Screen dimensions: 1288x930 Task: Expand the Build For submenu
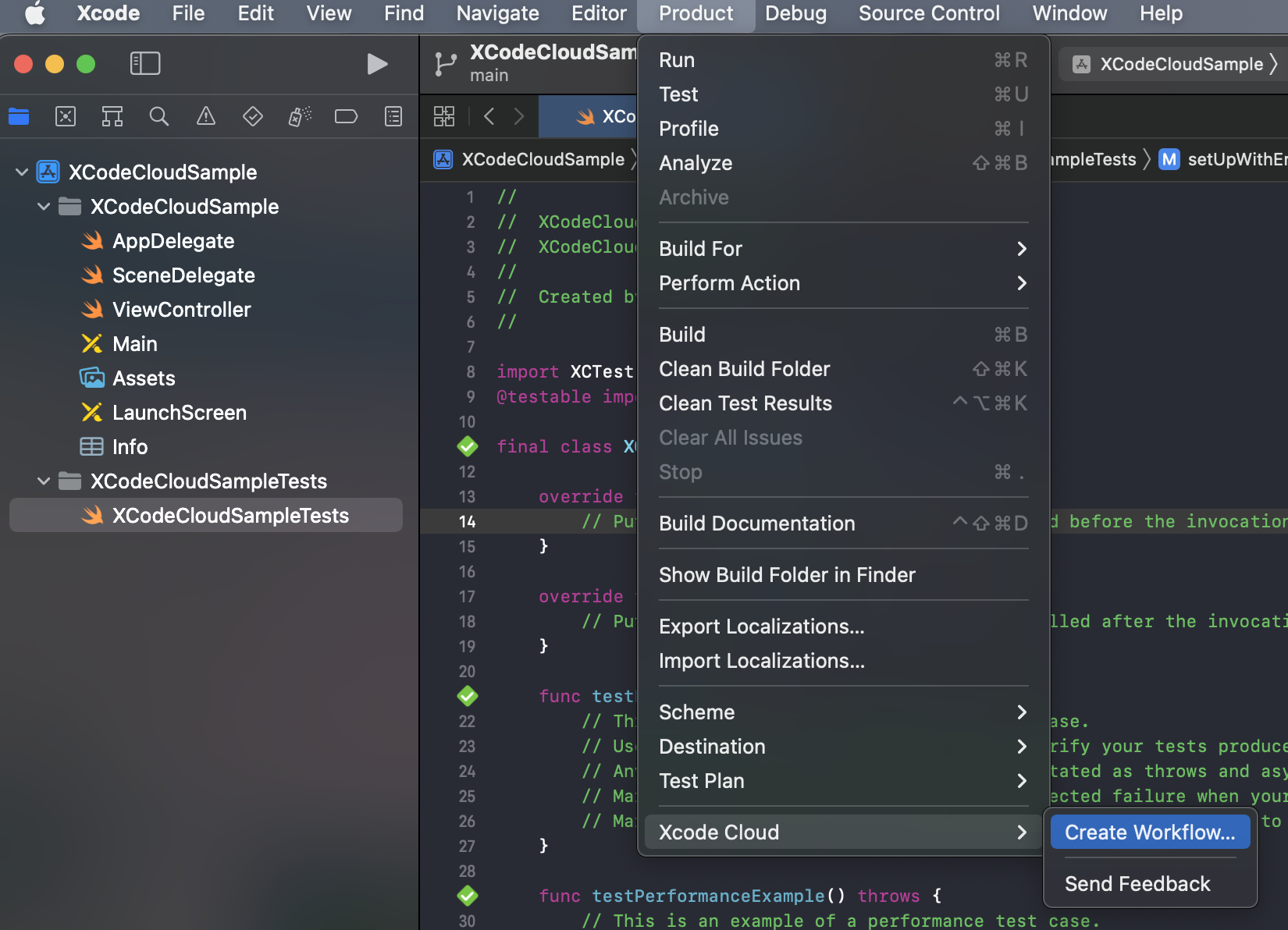pos(843,249)
